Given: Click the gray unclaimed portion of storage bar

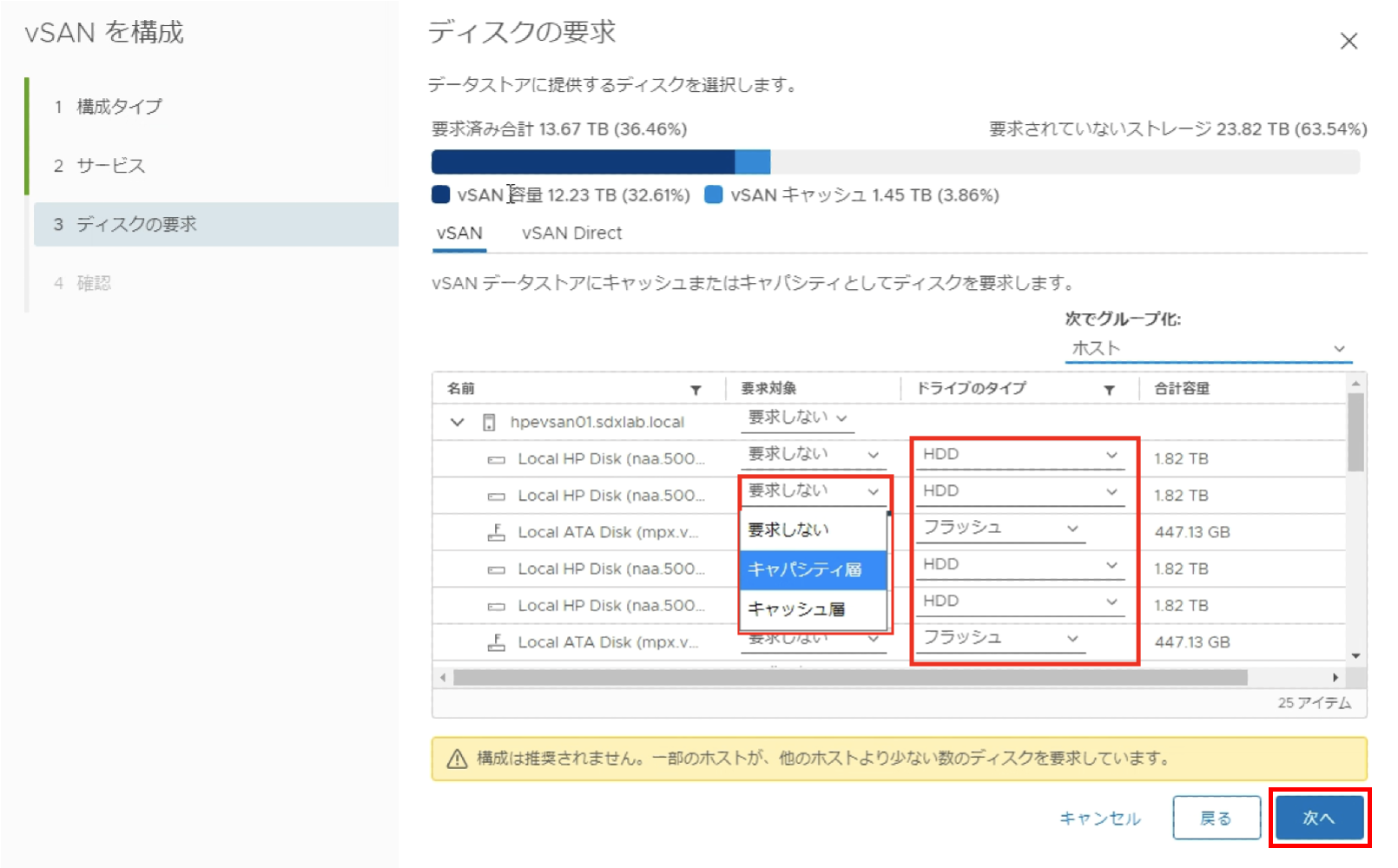Looking at the screenshot, I should tap(1065, 162).
